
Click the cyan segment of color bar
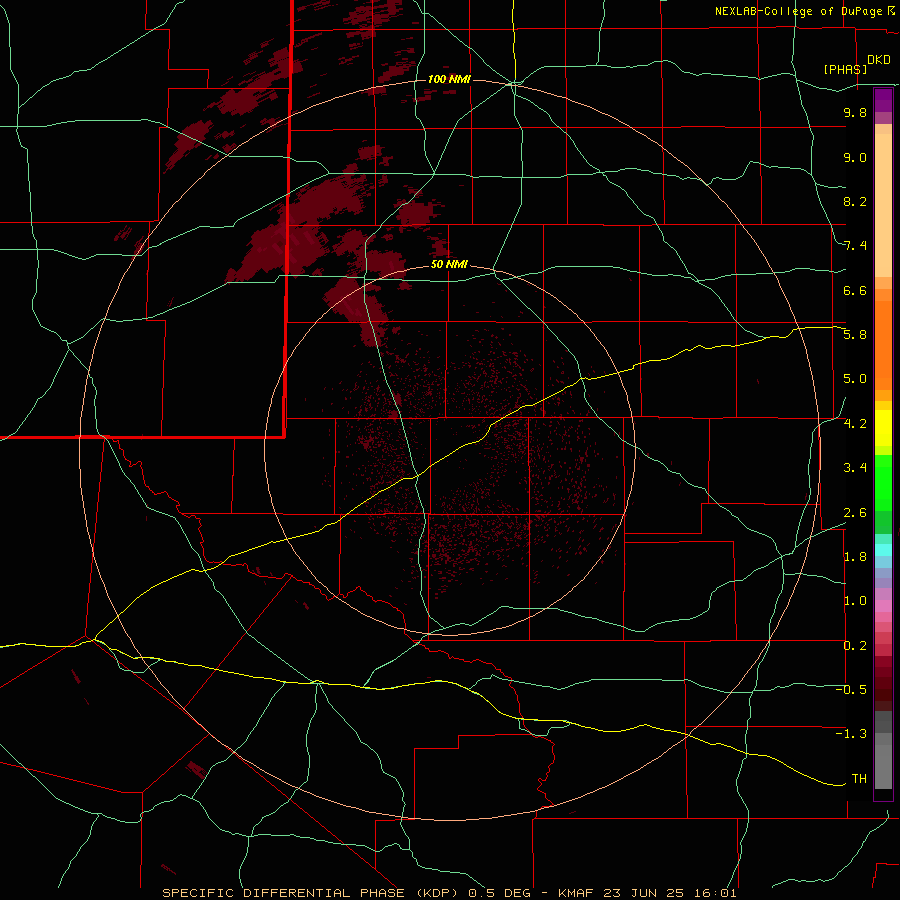tap(883, 550)
